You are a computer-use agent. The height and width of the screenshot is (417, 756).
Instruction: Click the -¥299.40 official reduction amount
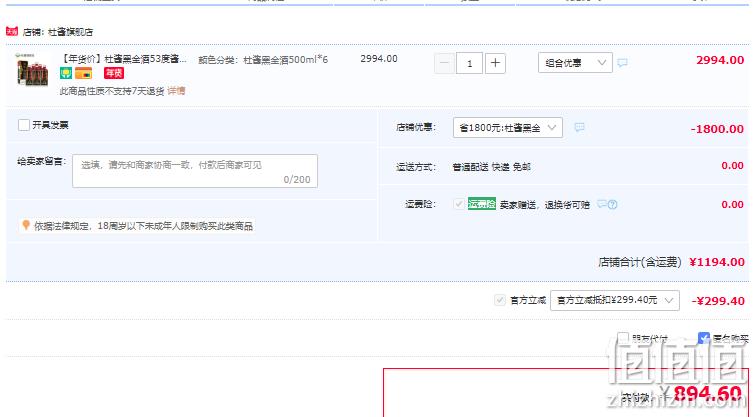(718, 301)
